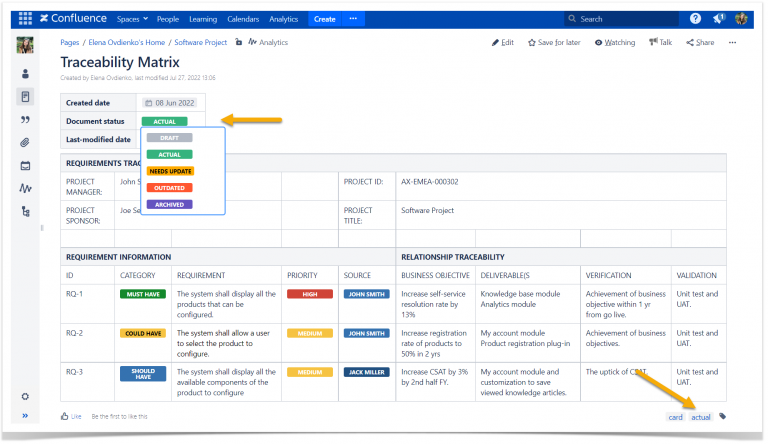The image size is (768, 444).
Task: Open the ACTUAL document status dropdown
Action: click(x=165, y=122)
